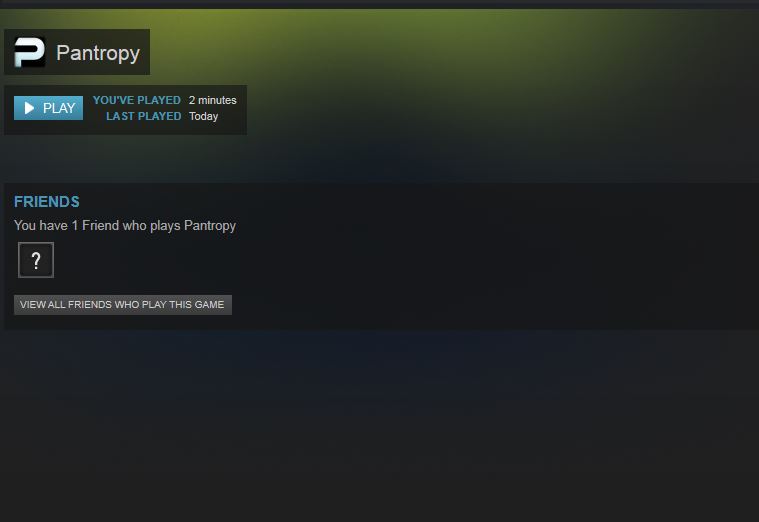
Task: Click the LAST PLAYED label
Action: click(143, 116)
